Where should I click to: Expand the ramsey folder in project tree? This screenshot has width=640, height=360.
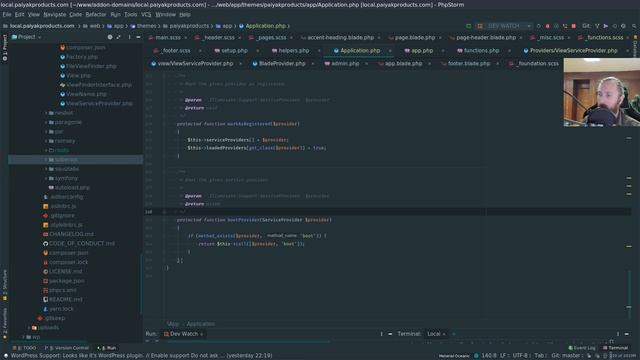tap(46, 141)
